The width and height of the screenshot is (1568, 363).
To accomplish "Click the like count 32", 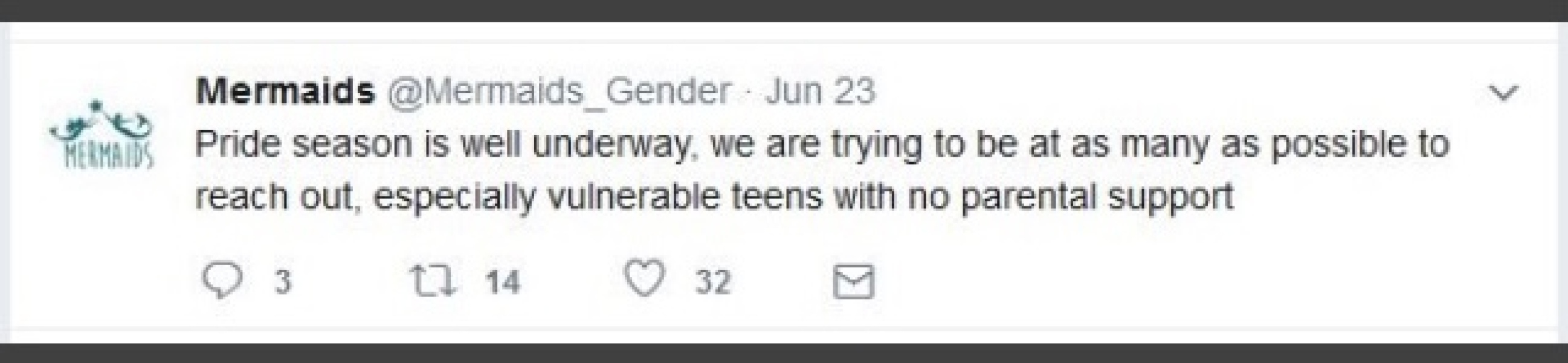I will [713, 283].
